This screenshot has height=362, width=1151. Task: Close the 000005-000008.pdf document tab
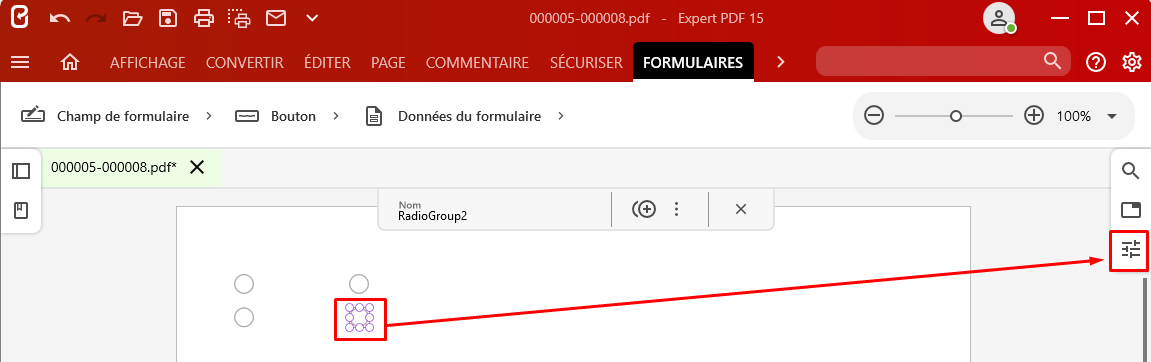pyautogui.click(x=197, y=167)
